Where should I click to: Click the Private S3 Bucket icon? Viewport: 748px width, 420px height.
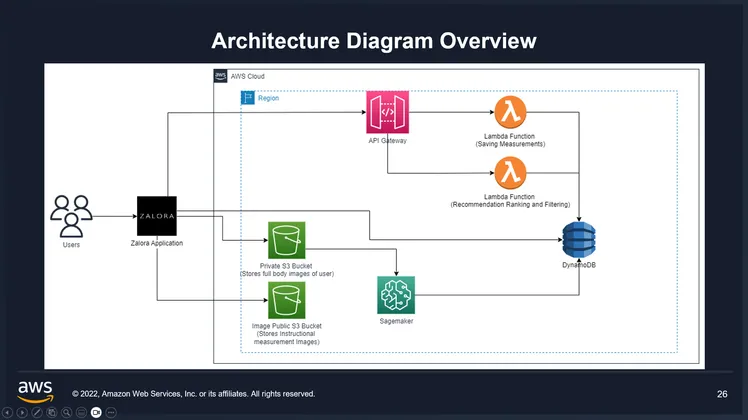[x=287, y=240]
